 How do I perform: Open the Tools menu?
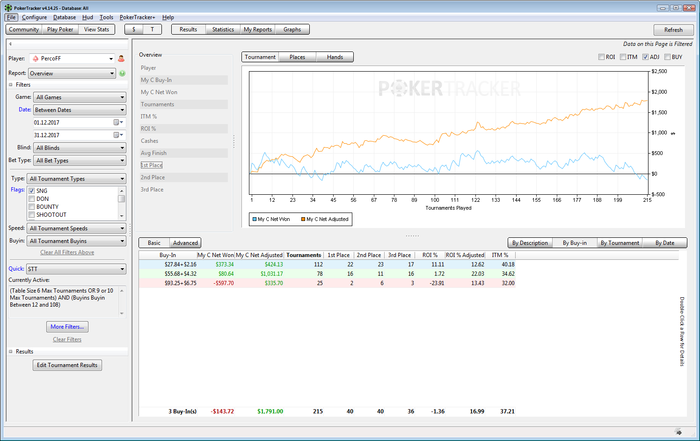106,17
